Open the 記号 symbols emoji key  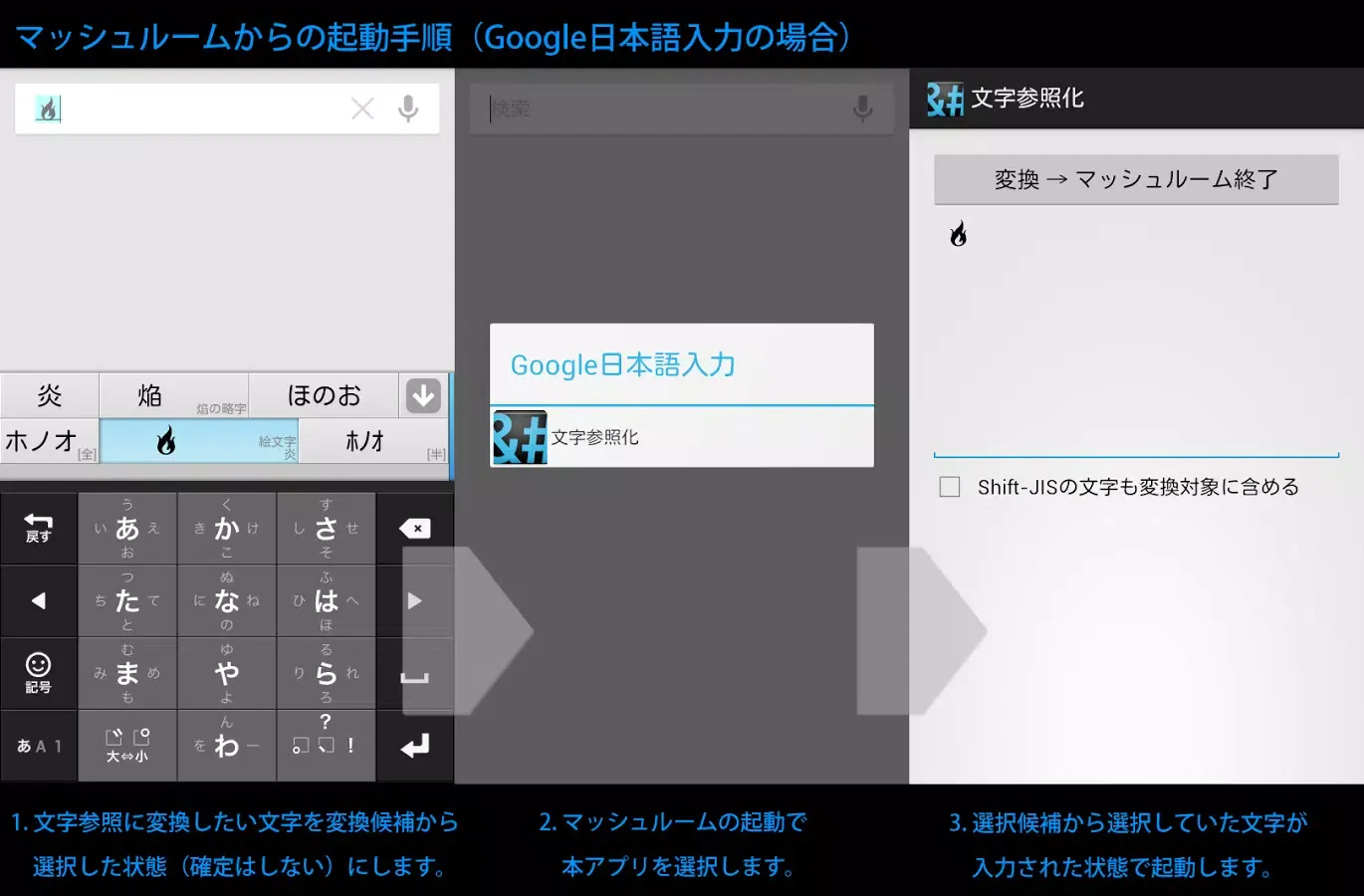coord(39,673)
